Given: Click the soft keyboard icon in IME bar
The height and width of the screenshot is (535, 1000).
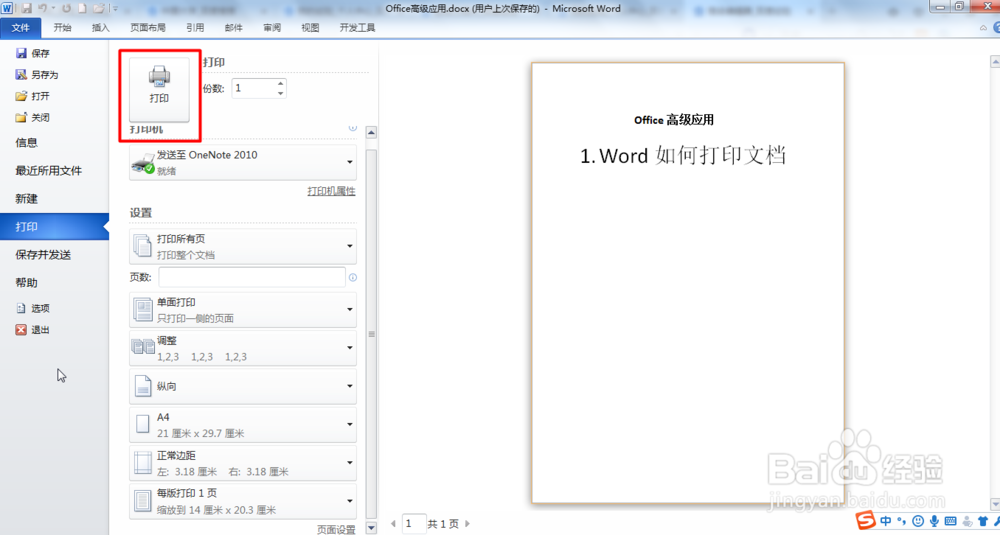Looking at the screenshot, I should click(x=950, y=521).
